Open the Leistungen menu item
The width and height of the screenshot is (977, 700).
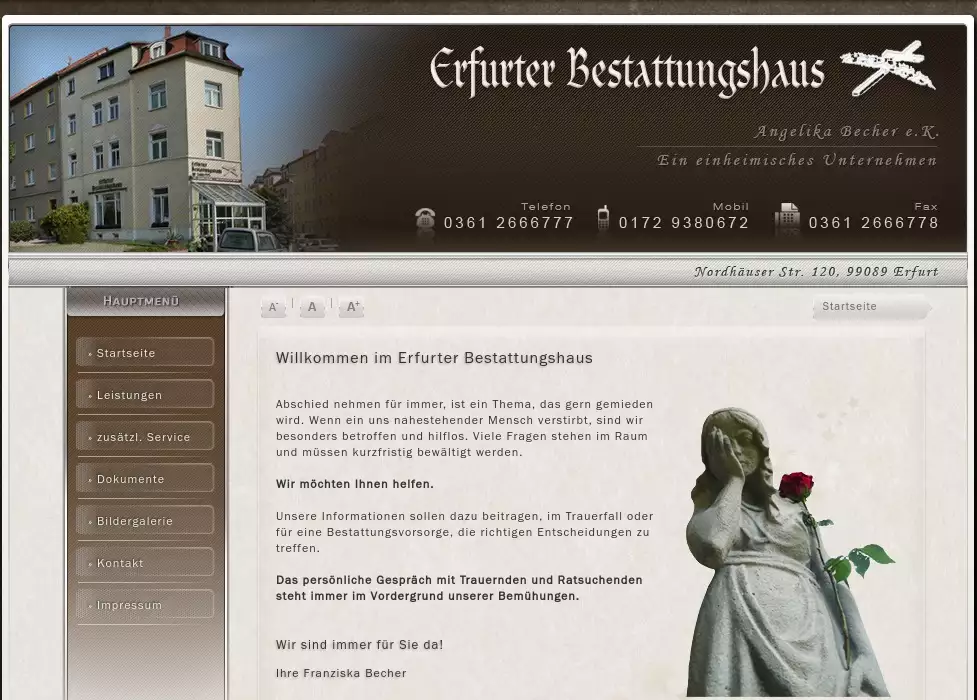point(145,395)
